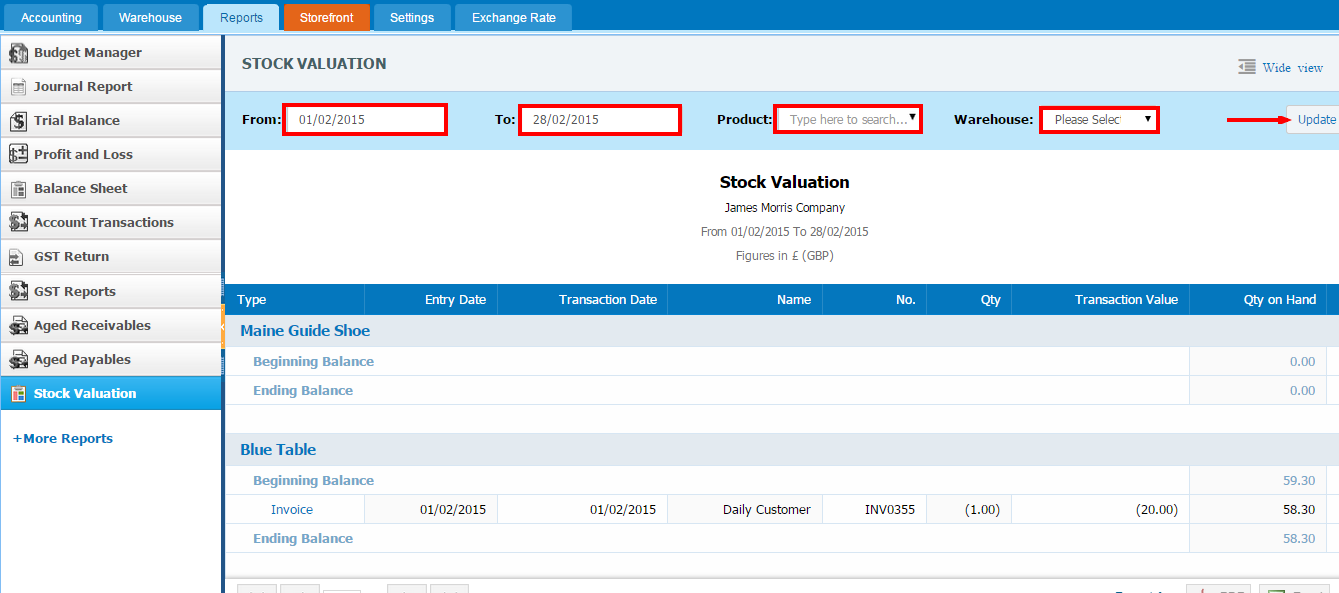
Task: Select the James Morris Company report subtitle
Action: pos(785,208)
